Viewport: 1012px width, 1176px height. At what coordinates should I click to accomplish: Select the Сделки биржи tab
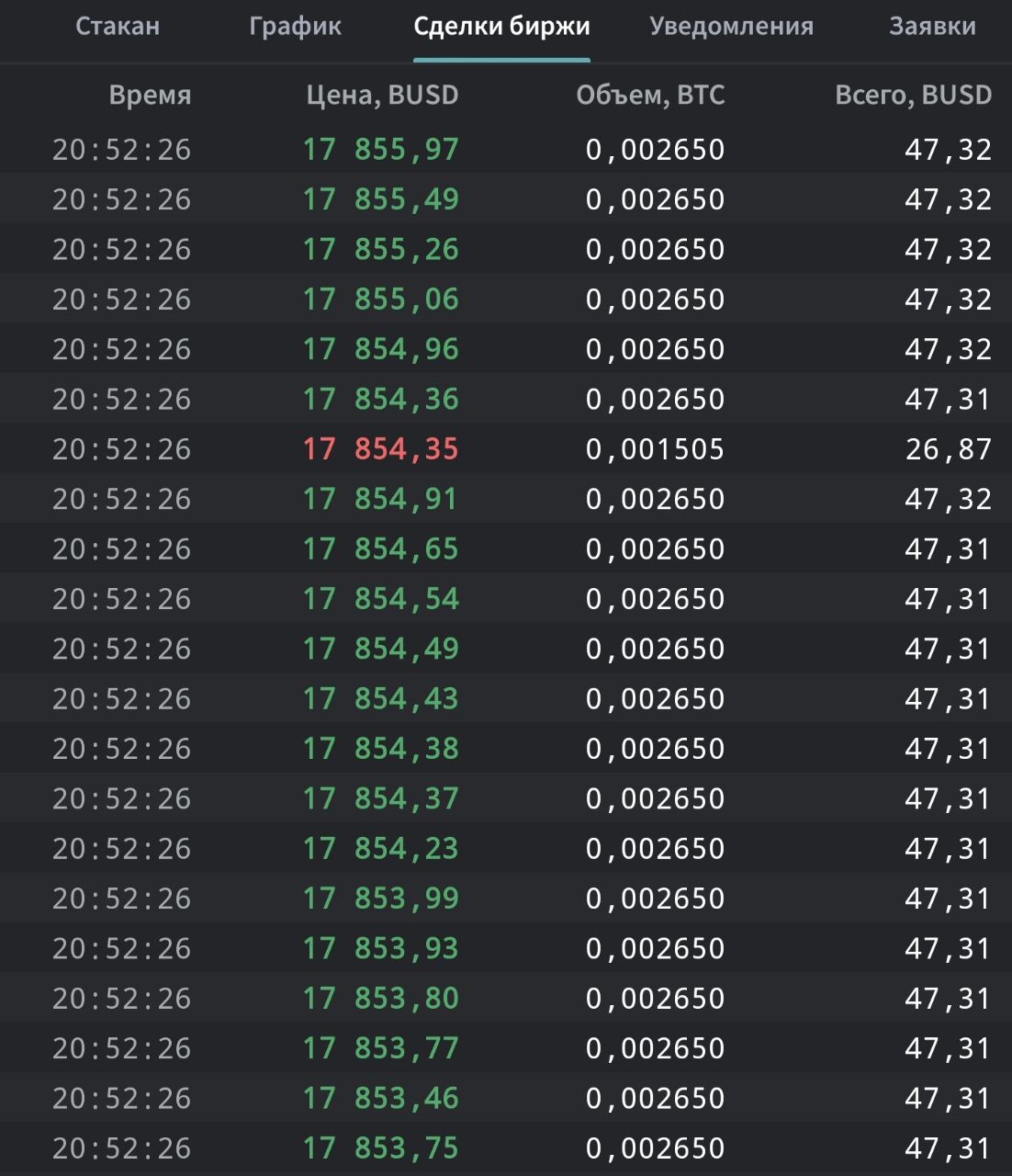click(501, 26)
